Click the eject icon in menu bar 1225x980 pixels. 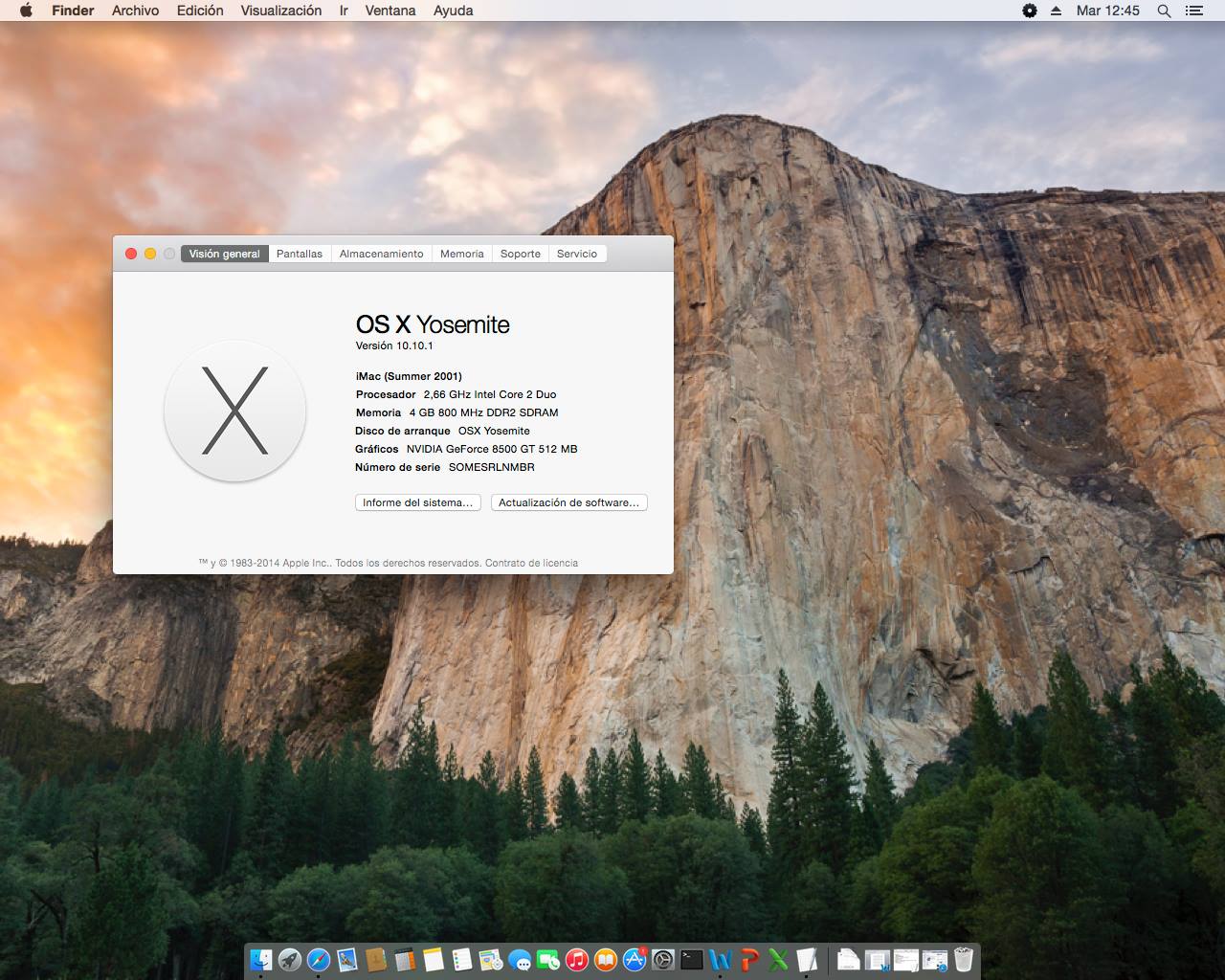[x=1057, y=11]
